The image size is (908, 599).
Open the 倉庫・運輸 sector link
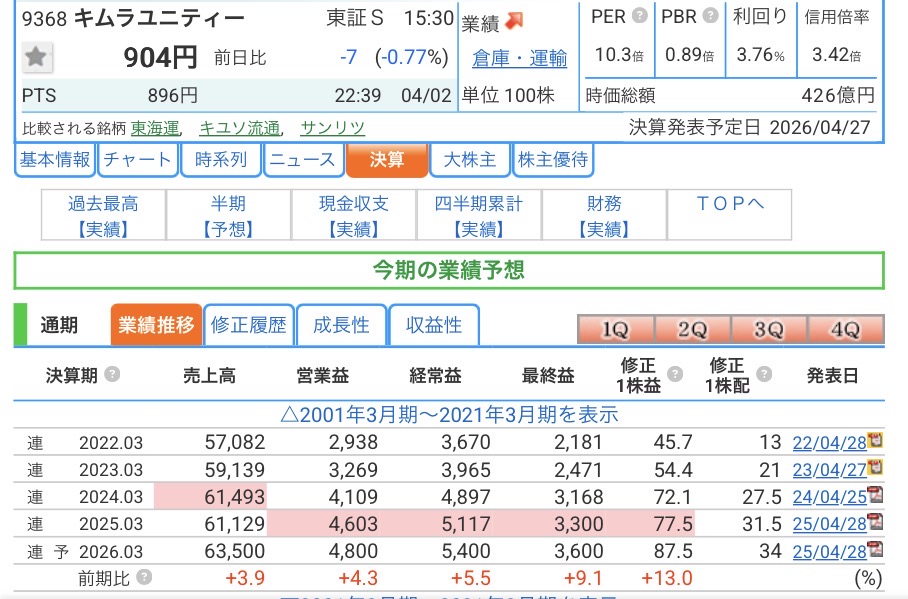coord(519,59)
